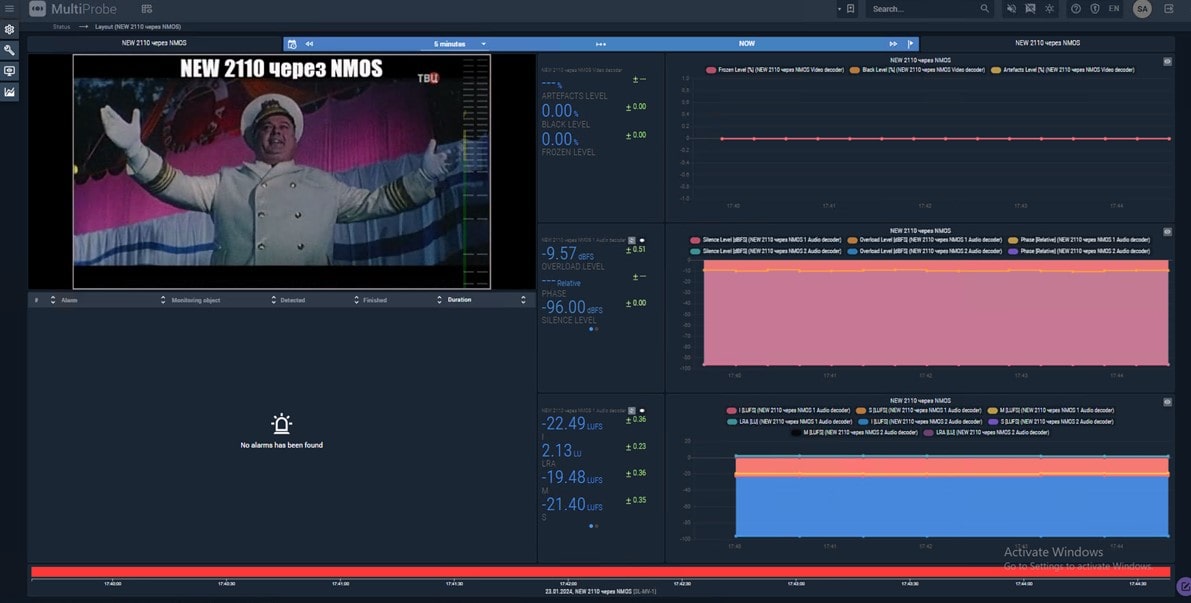The image size is (1191, 603).
Task: Sort the alarm table by Monitoring object
Action: tap(273, 300)
